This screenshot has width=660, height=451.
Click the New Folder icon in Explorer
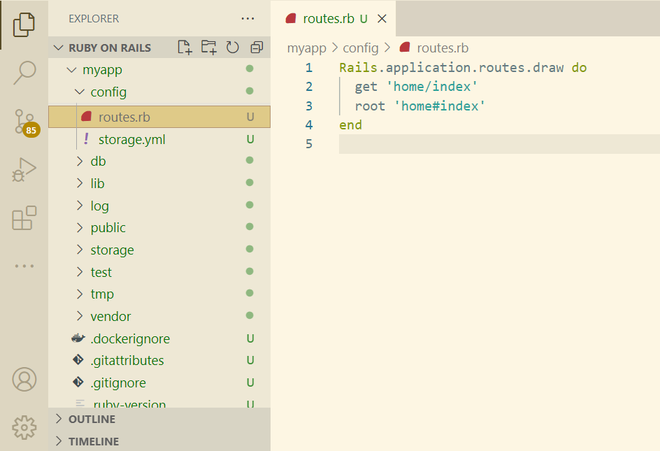[209, 47]
